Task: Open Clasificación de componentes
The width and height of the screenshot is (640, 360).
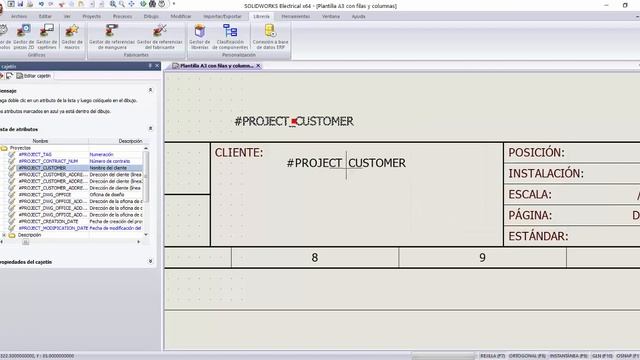Action: (230, 37)
